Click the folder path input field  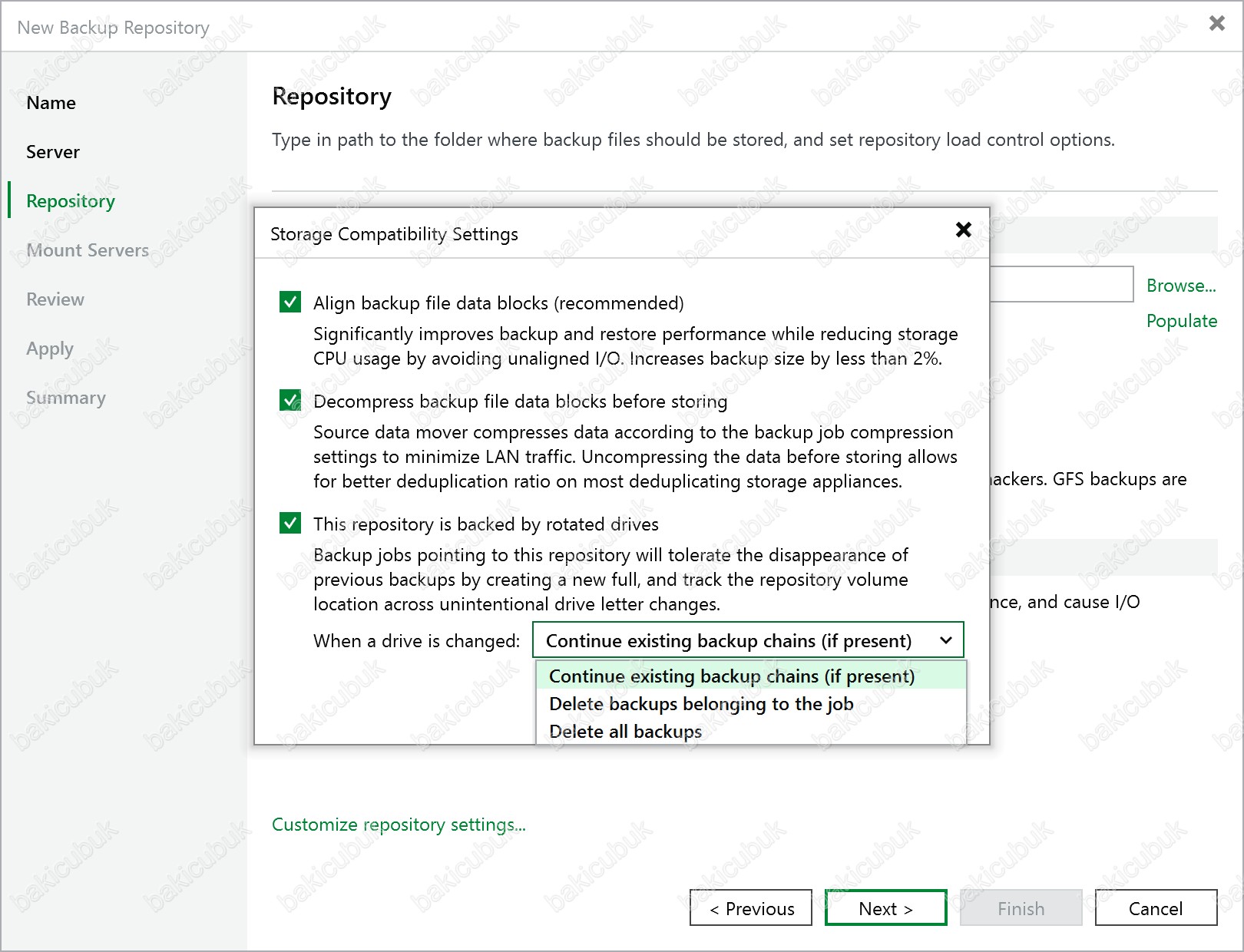coord(1061,284)
